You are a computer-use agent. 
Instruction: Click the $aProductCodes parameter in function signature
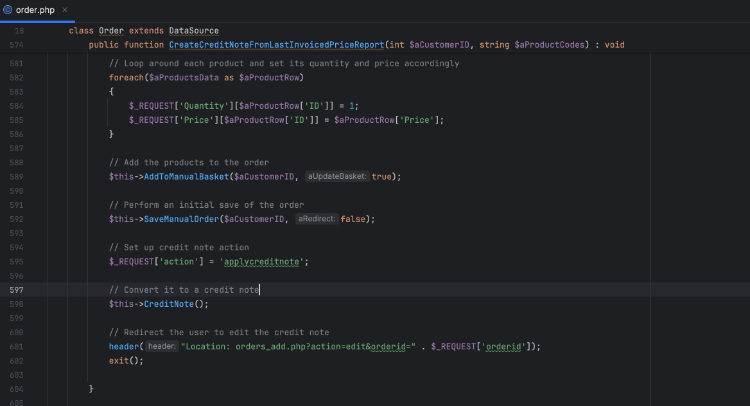[550, 45]
